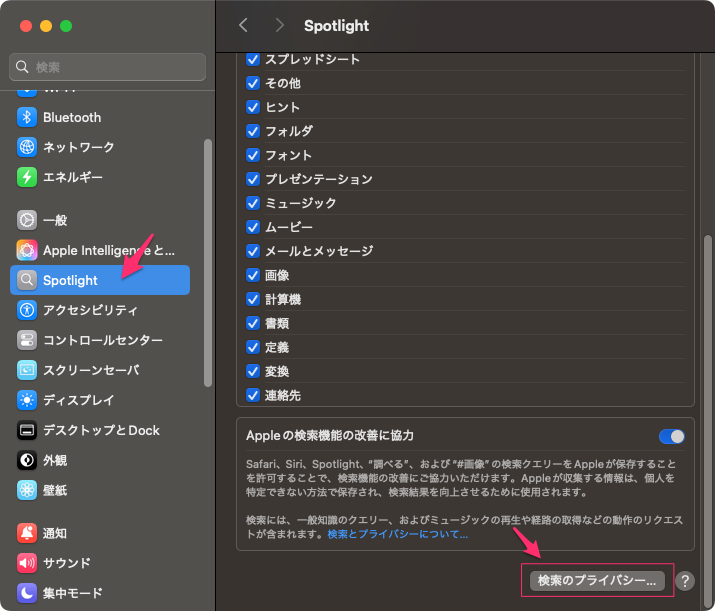Uncheck the その他 checkbox
Viewport: 715px width, 611px height.
[x=253, y=83]
